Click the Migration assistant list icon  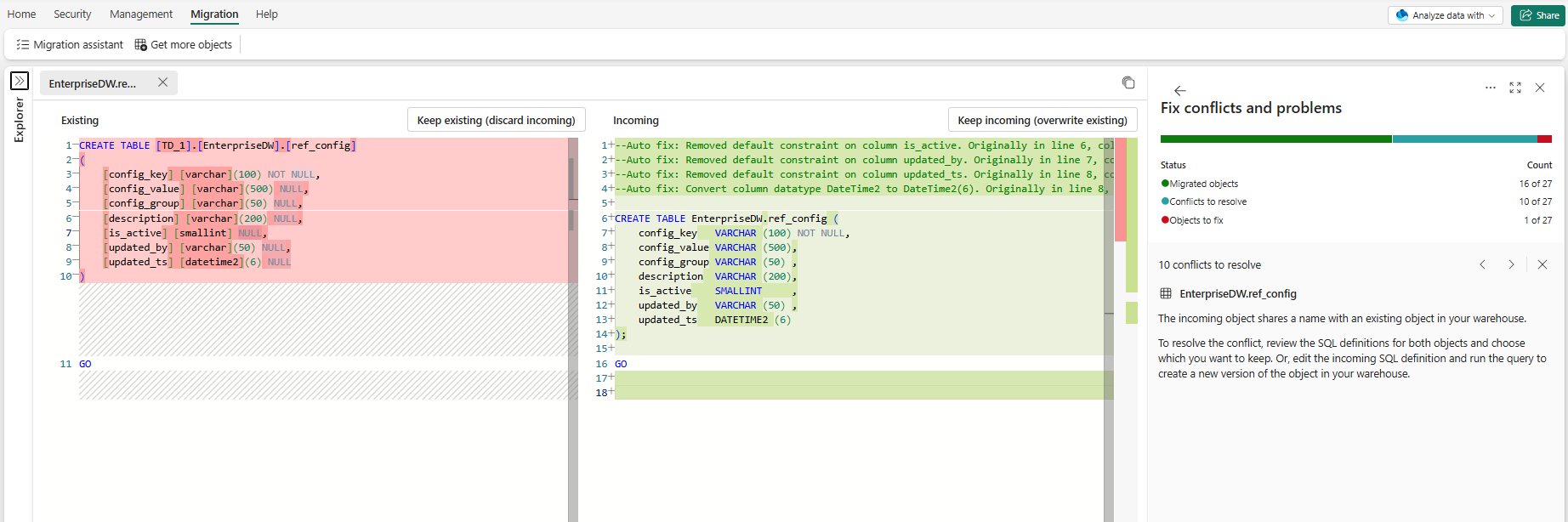point(23,44)
